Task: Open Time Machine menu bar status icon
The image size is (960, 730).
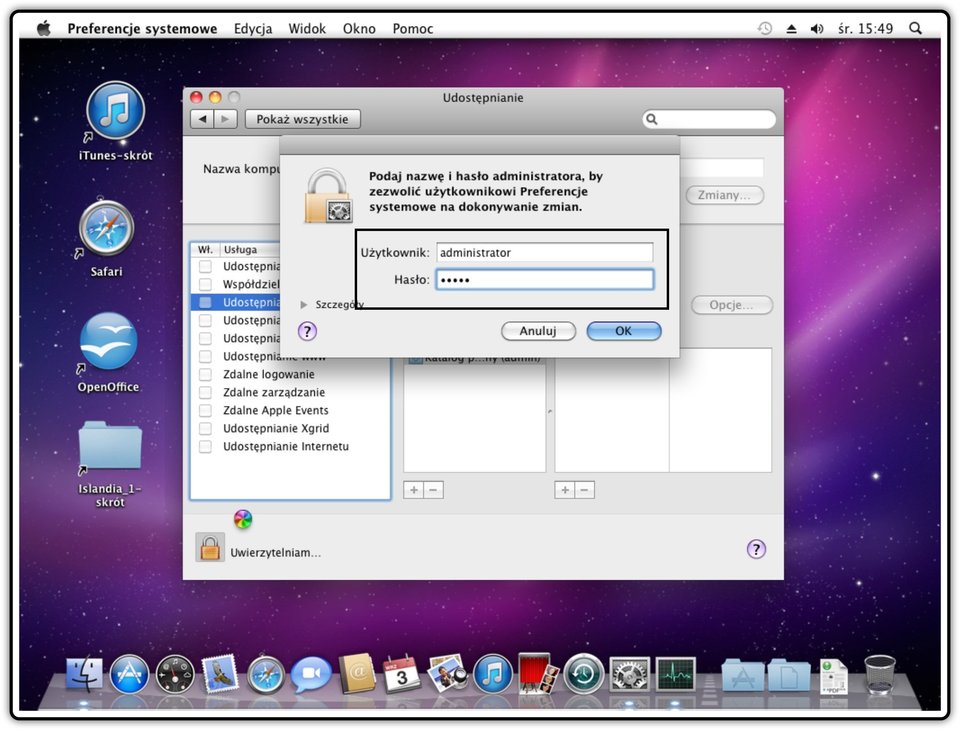Action: 765,28
